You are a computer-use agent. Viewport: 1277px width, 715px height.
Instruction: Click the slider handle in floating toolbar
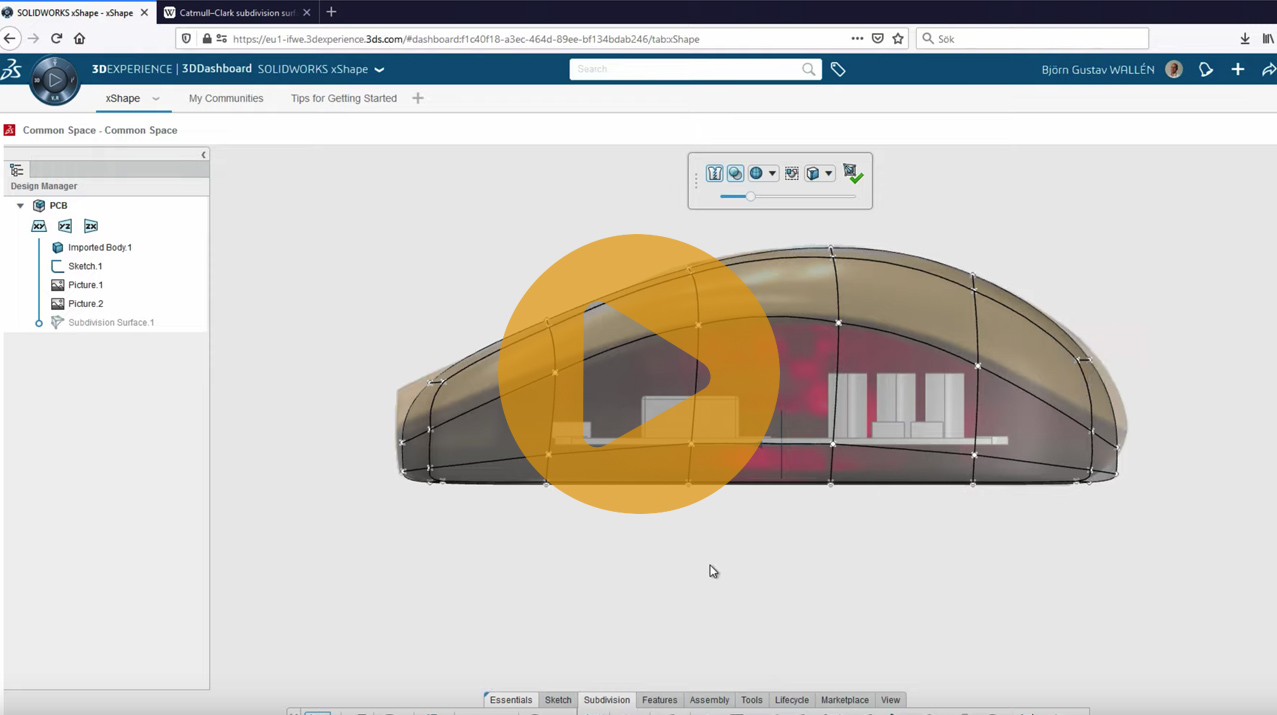click(750, 197)
